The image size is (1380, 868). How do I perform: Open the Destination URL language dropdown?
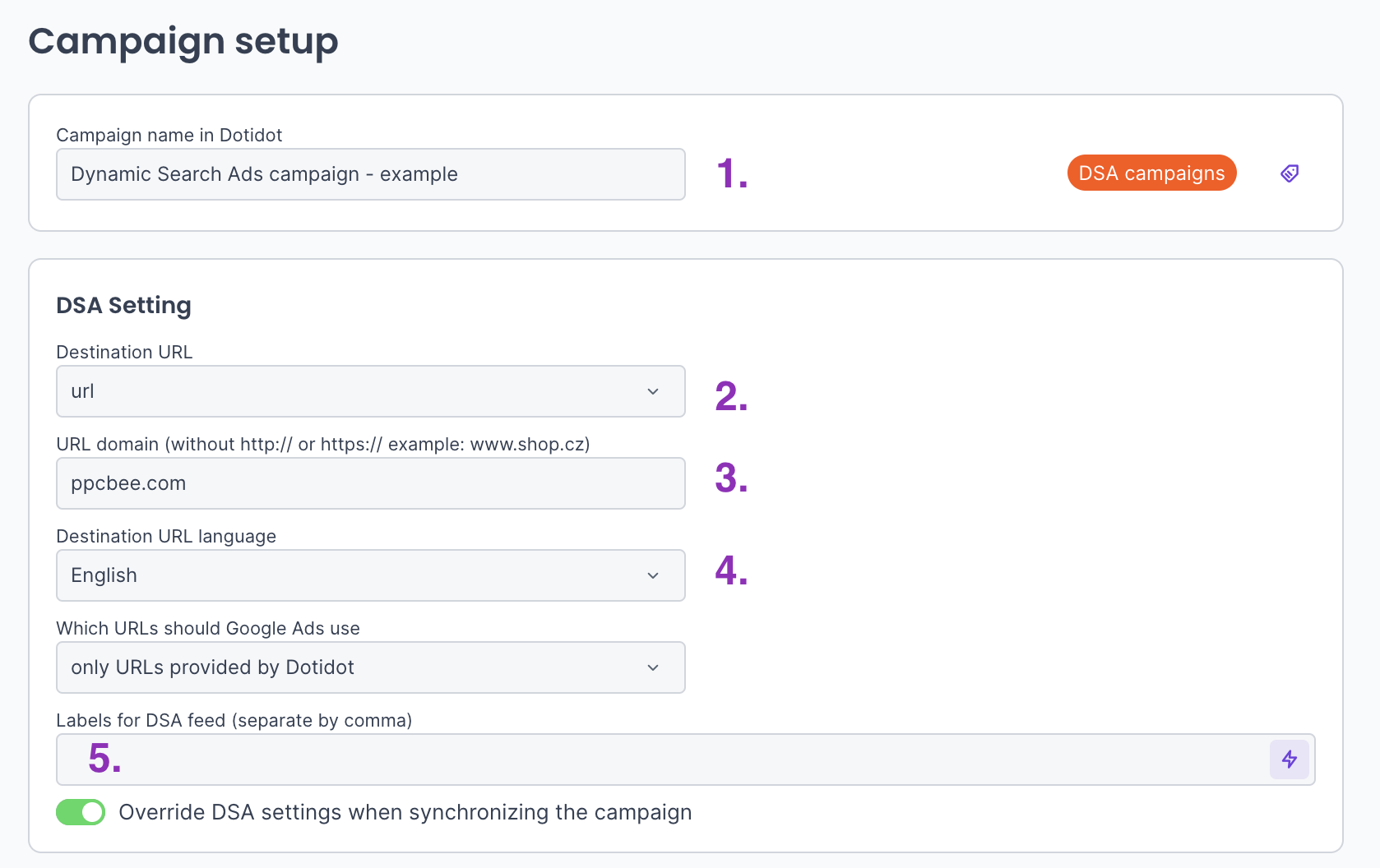pos(370,575)
